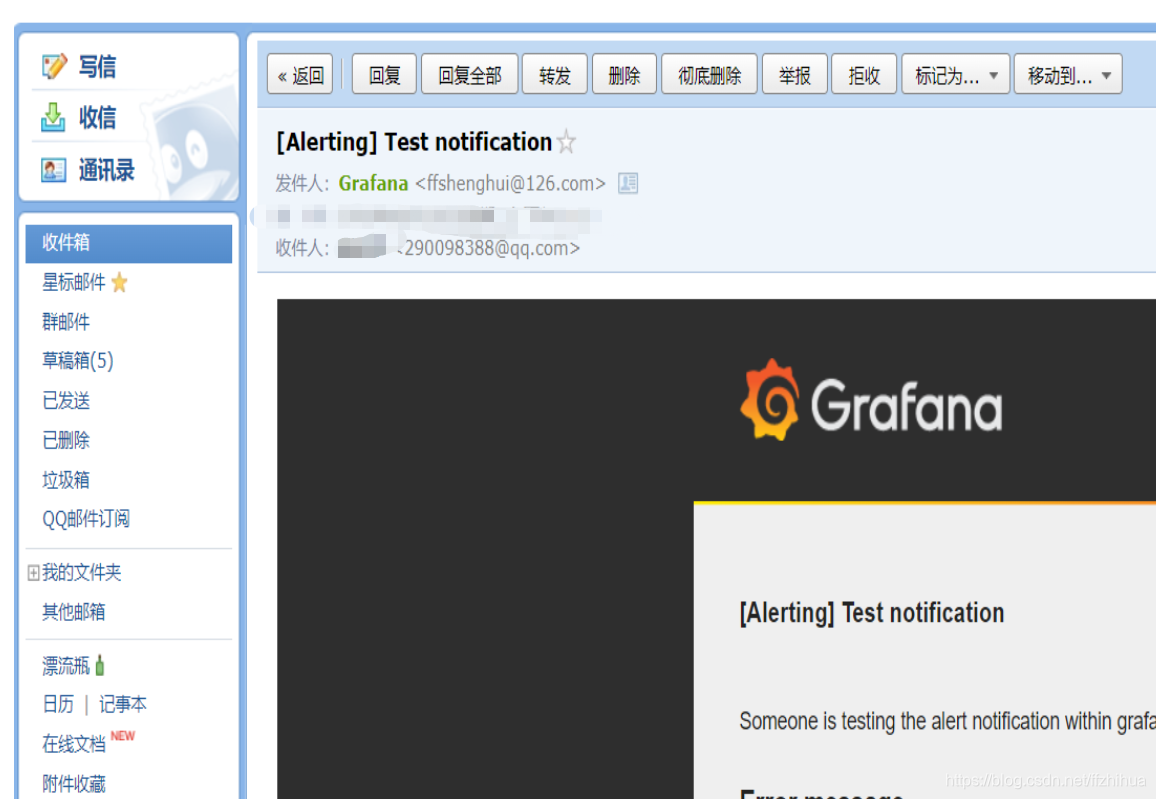Screen dimensions: 1156x799
Task: Click the contacts card icon in sidebar
Action: pos(54,170)
